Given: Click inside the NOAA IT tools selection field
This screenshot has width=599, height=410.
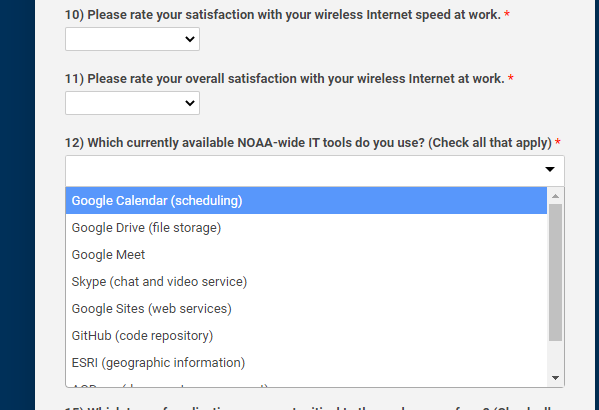Looking at the screenshot, I should pyautogui.click(x=315, y=171).
